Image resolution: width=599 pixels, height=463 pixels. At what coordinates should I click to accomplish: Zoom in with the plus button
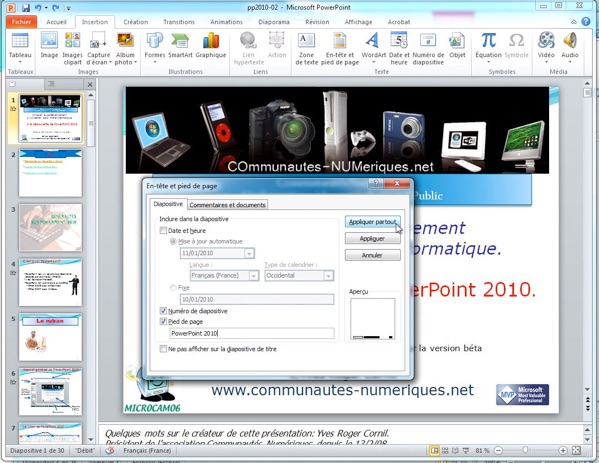click(x=563, y=451)
